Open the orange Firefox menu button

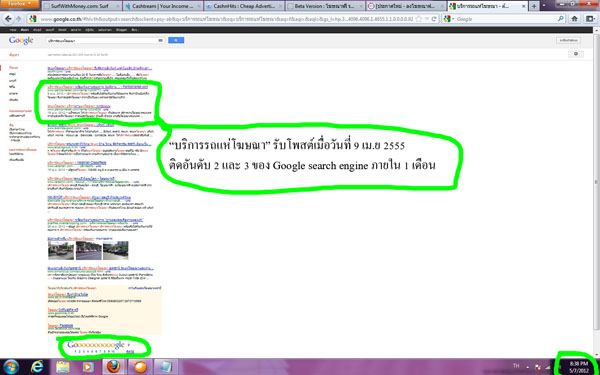[x=20, y=4]
